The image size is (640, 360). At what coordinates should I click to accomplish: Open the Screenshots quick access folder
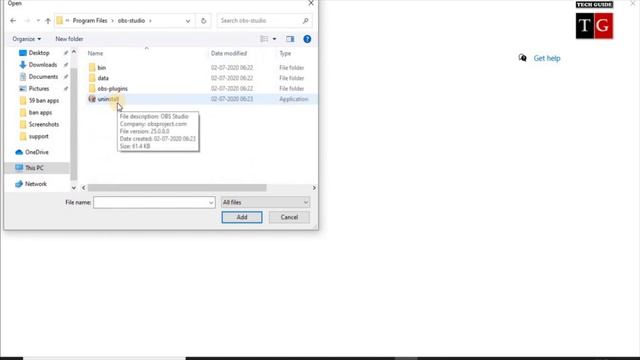click(x=44, y=124)
